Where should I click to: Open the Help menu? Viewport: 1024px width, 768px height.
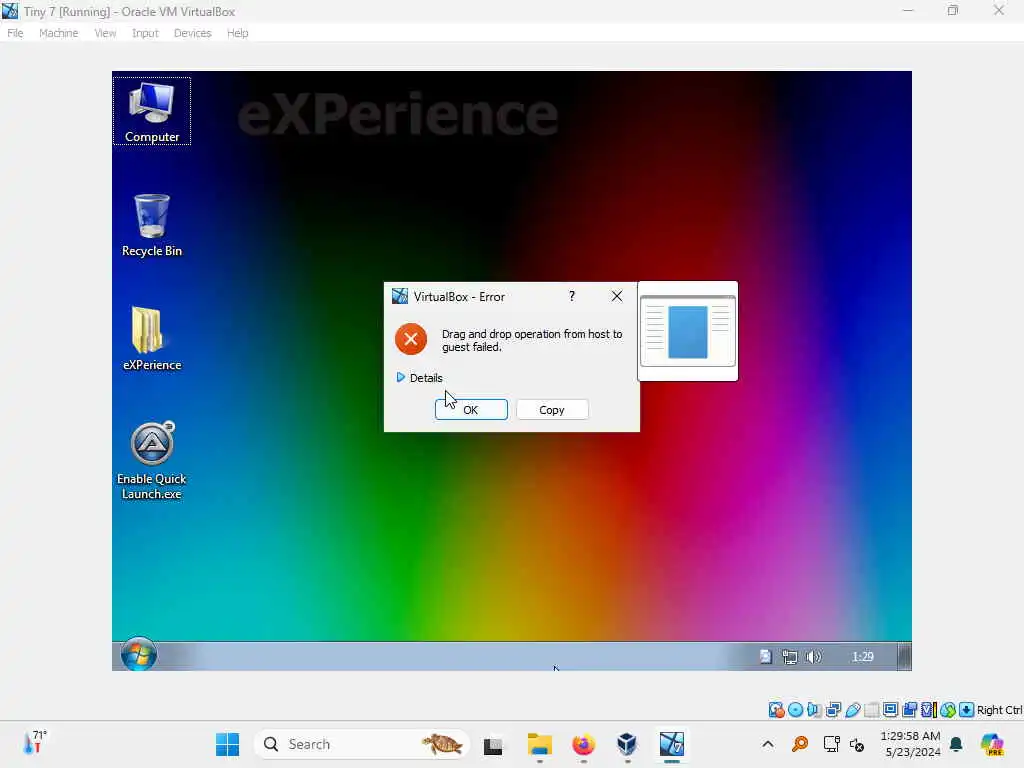click(x=237, y=33)
